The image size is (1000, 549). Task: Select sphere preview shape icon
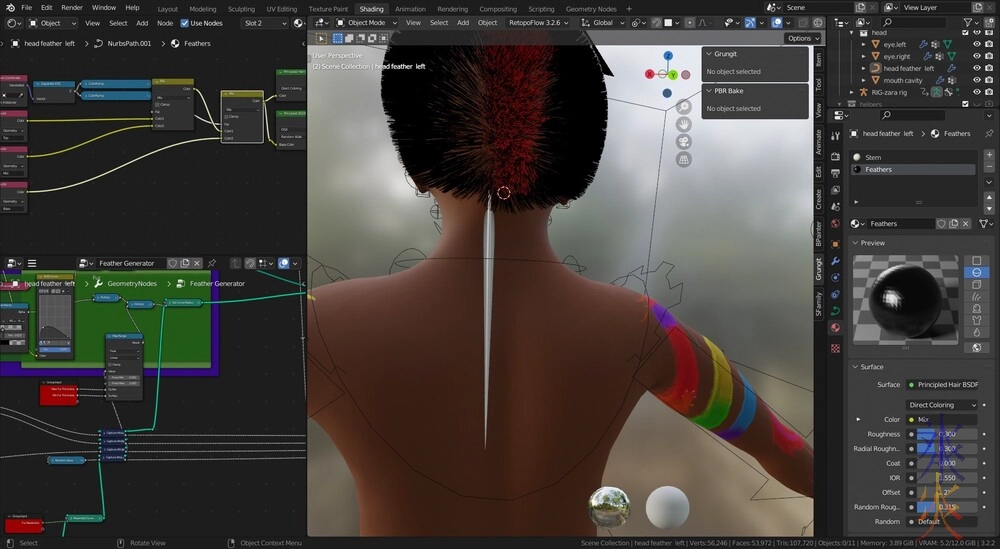(976, 272)
